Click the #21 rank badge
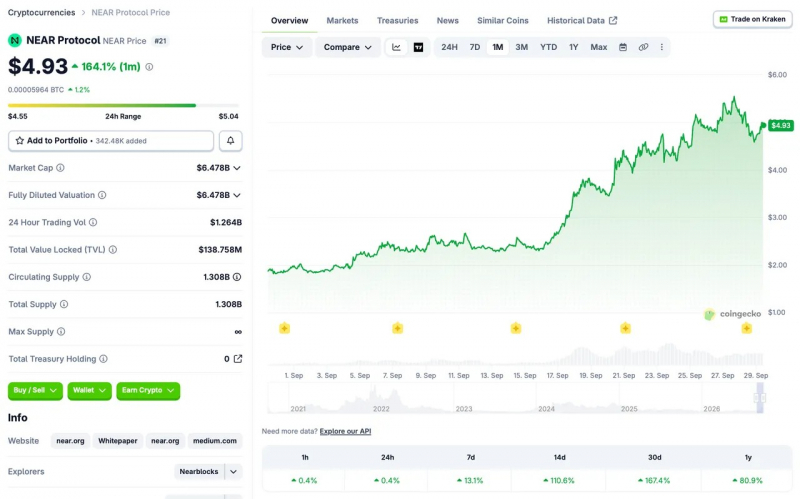 pos(161,41)
